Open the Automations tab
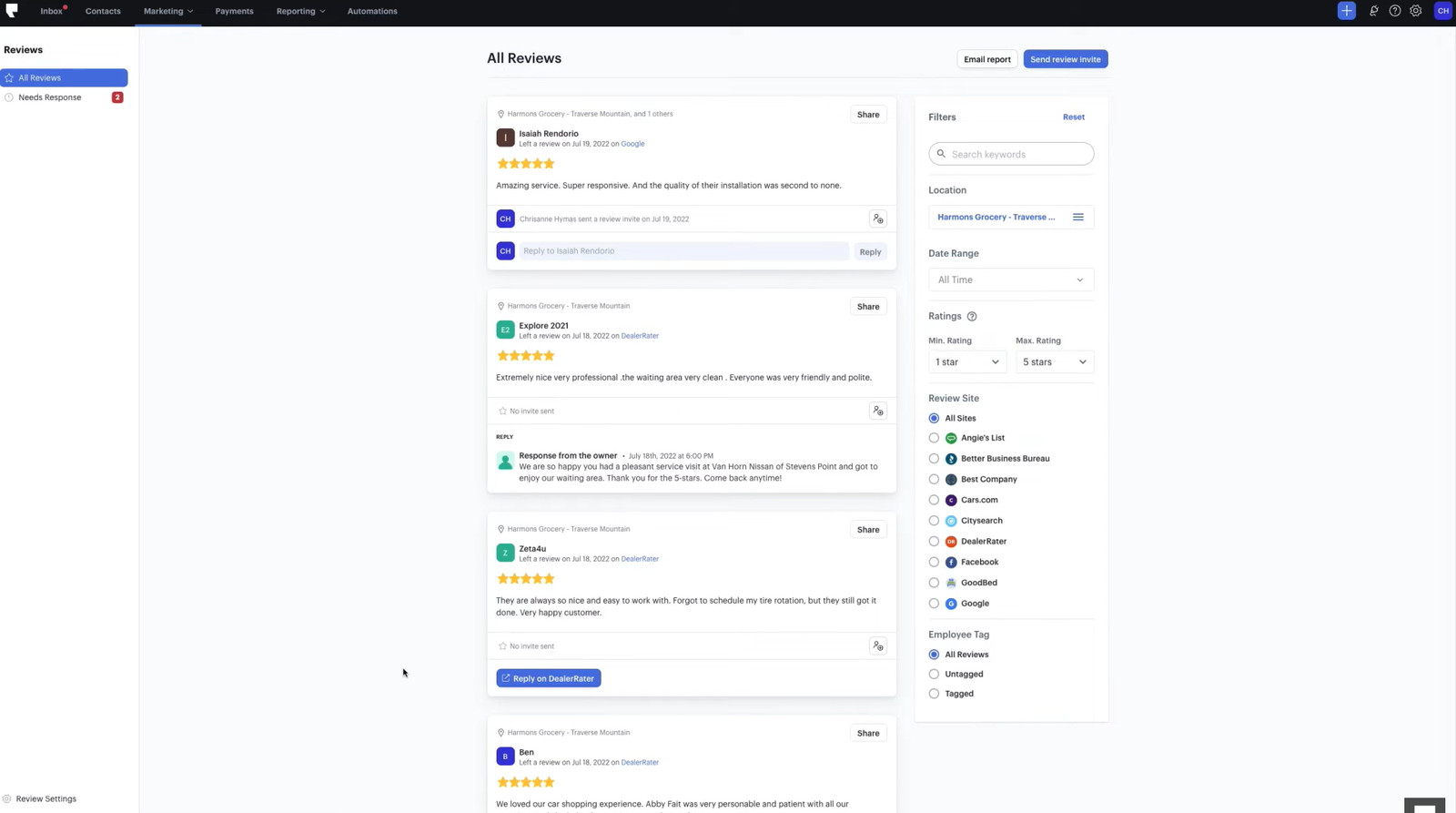This screenshot has height=813, width=1456. tap(372, 11)
